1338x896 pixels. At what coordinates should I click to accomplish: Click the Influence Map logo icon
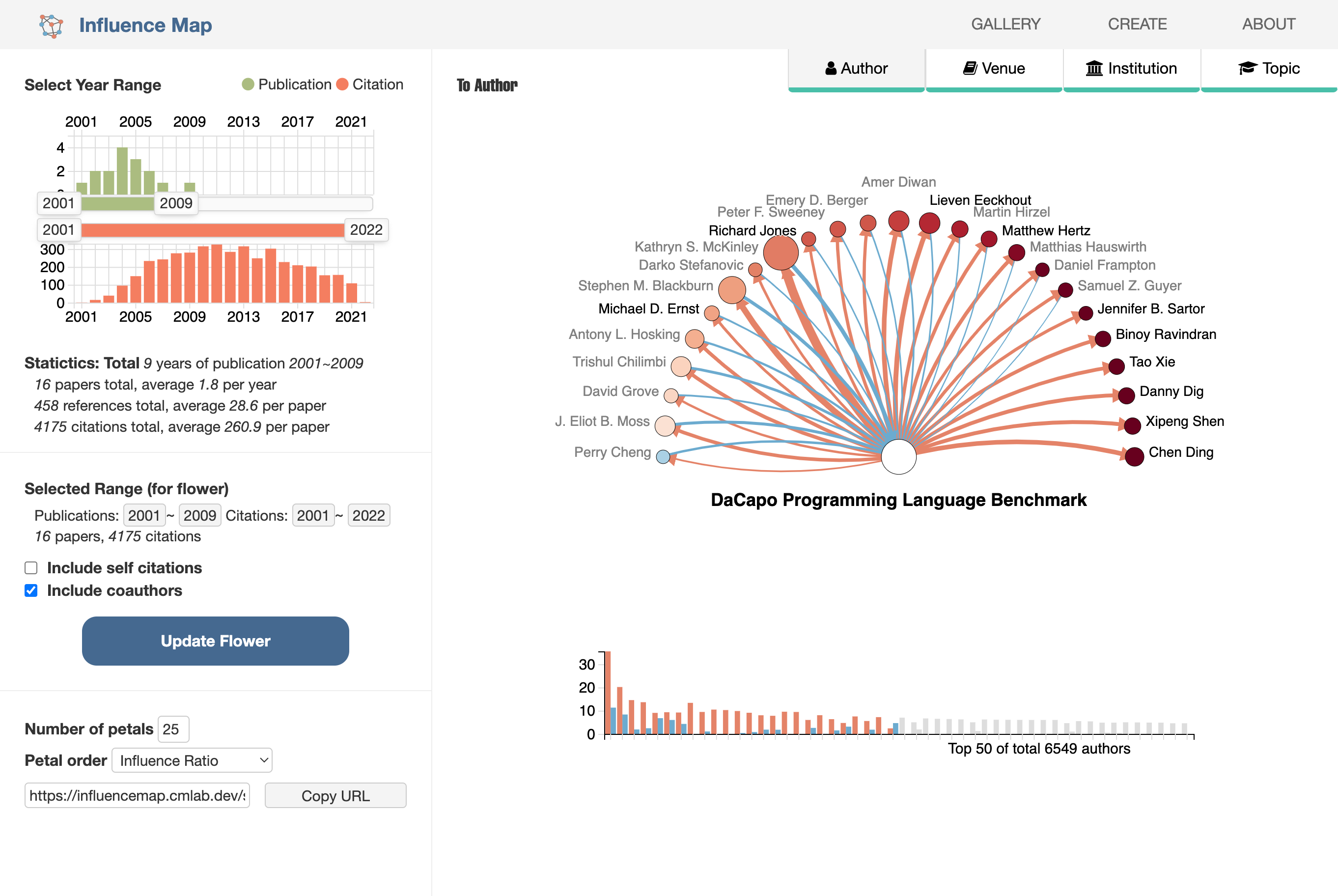click(51, 26)
